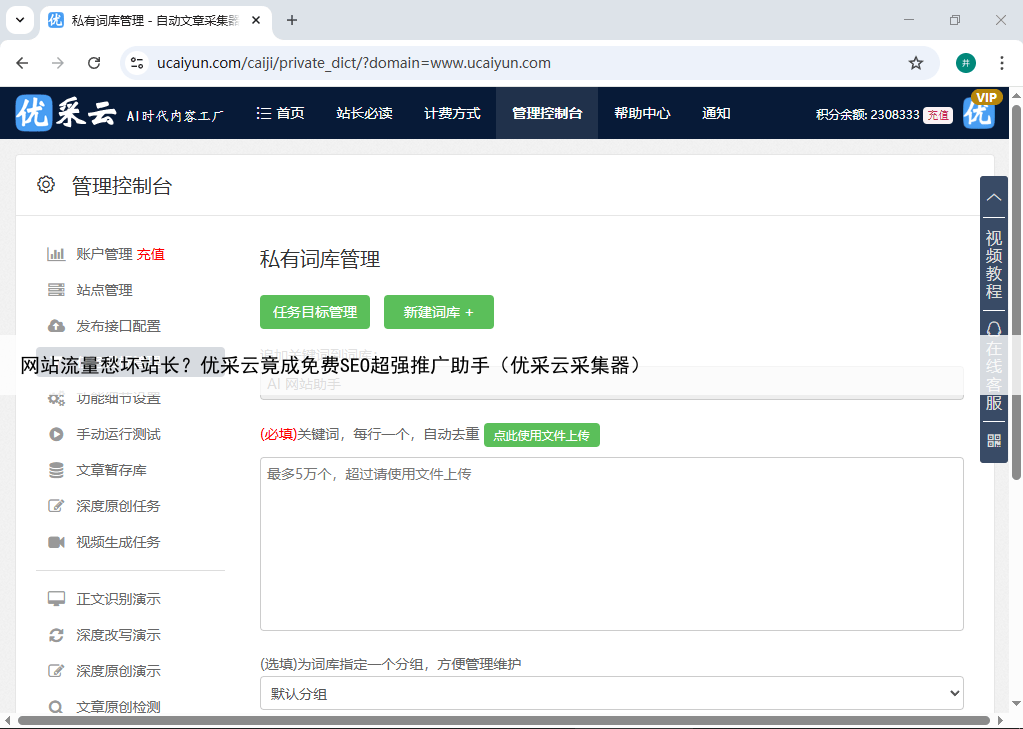Screen dimensions: 1023x729
Task: Click the 站点管理 sidebar icon
Action: [56, 290]
